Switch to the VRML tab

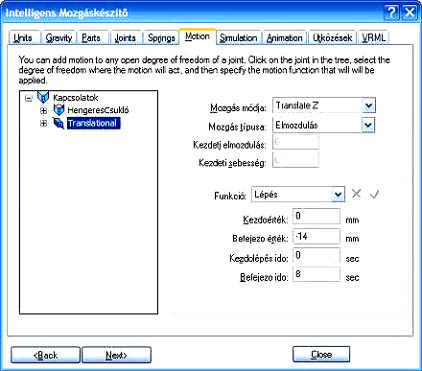tap(374, 38)
